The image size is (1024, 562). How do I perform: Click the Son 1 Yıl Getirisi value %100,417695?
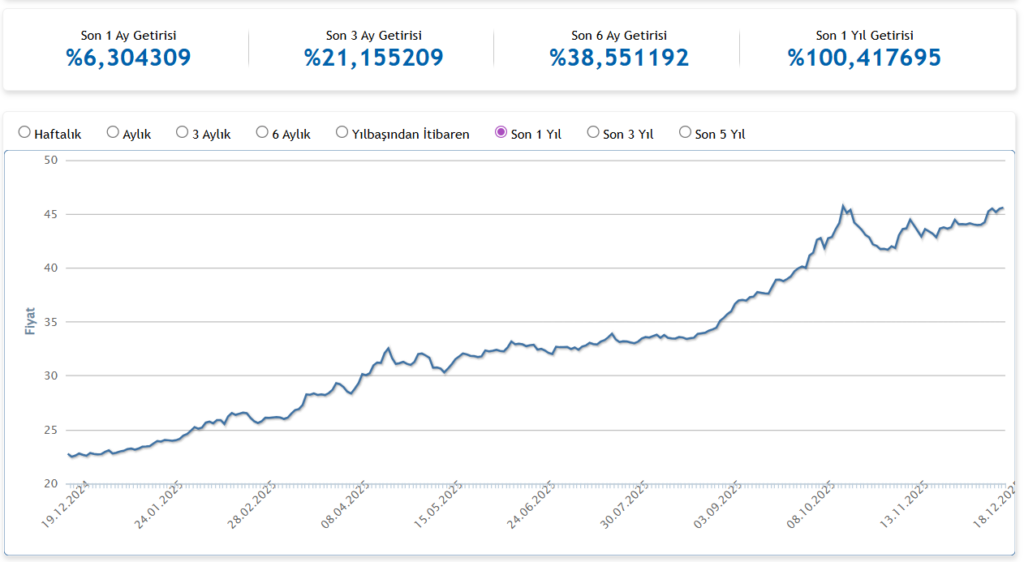click(x=864, y=58)
